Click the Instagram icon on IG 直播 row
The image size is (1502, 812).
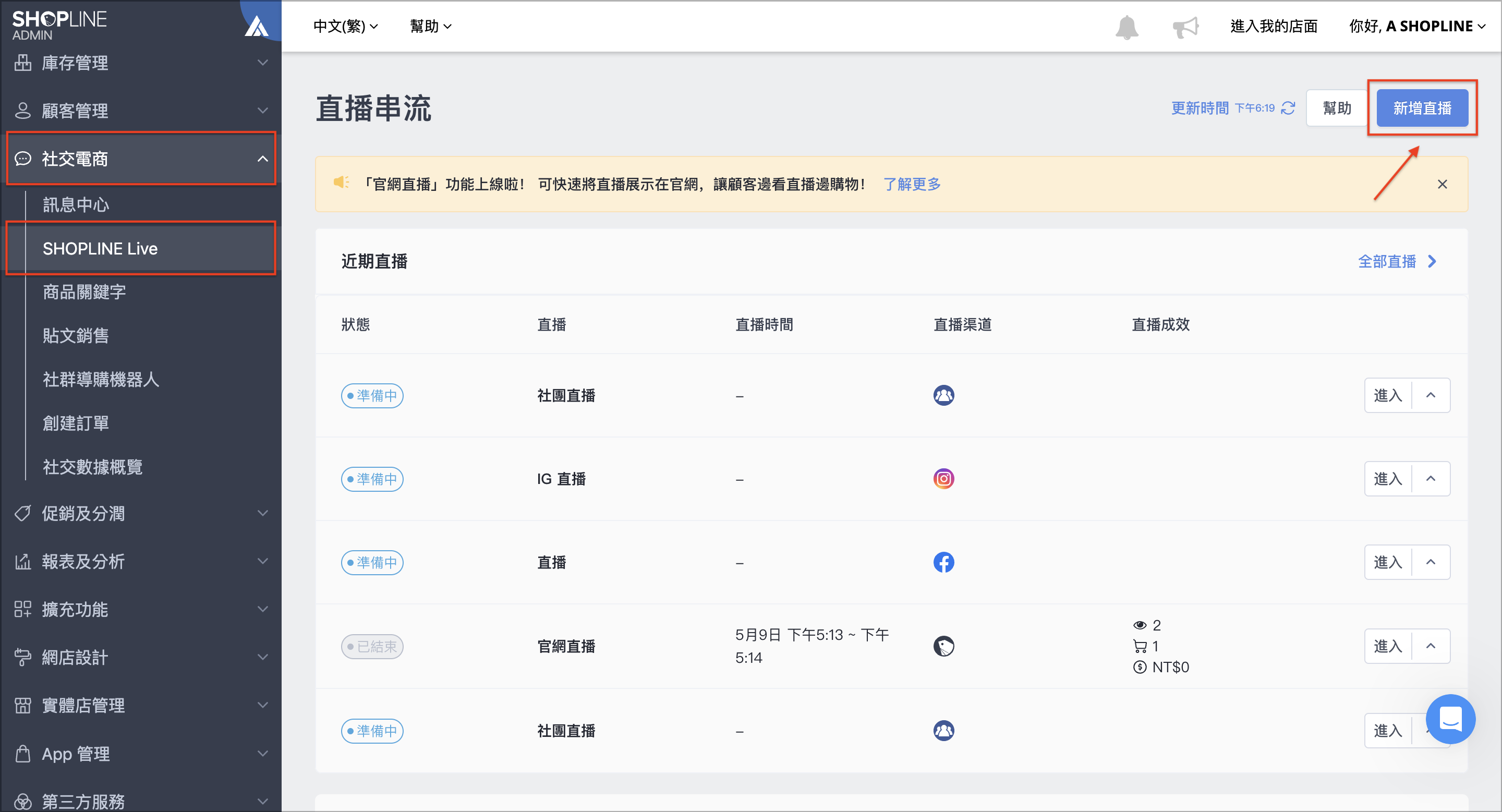coord(944,479)
